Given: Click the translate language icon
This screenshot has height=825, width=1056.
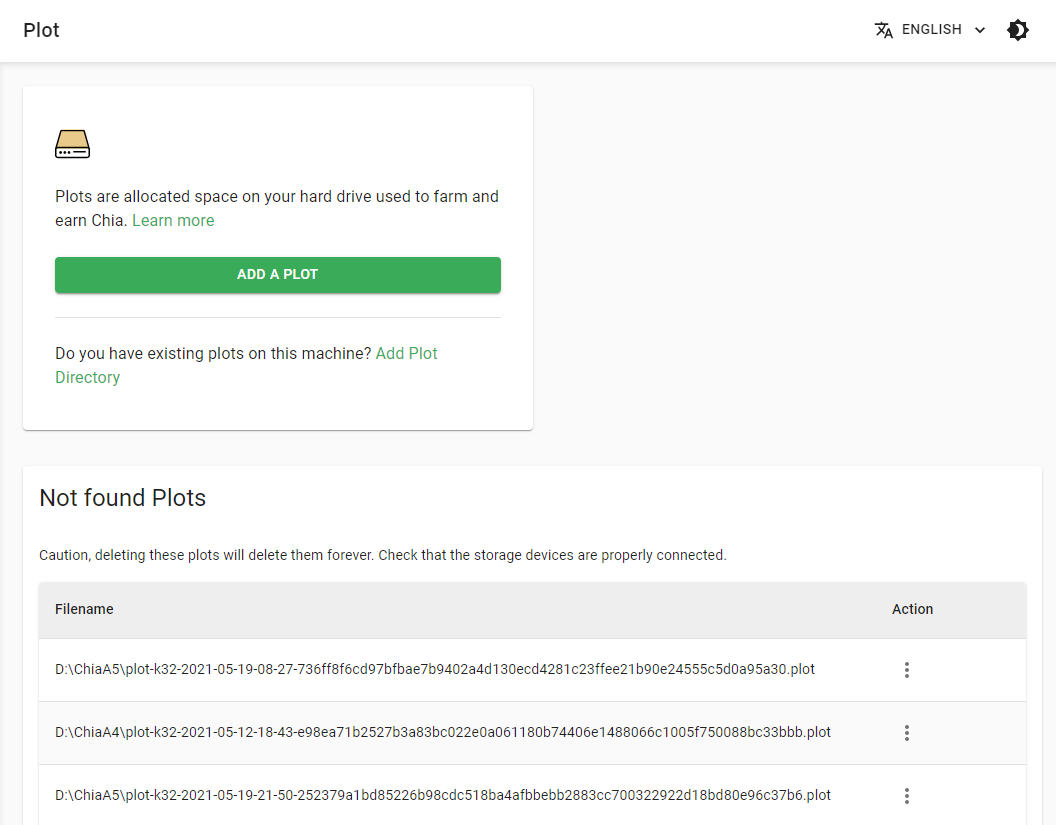Looking at the screenshot, I should 884,30.
